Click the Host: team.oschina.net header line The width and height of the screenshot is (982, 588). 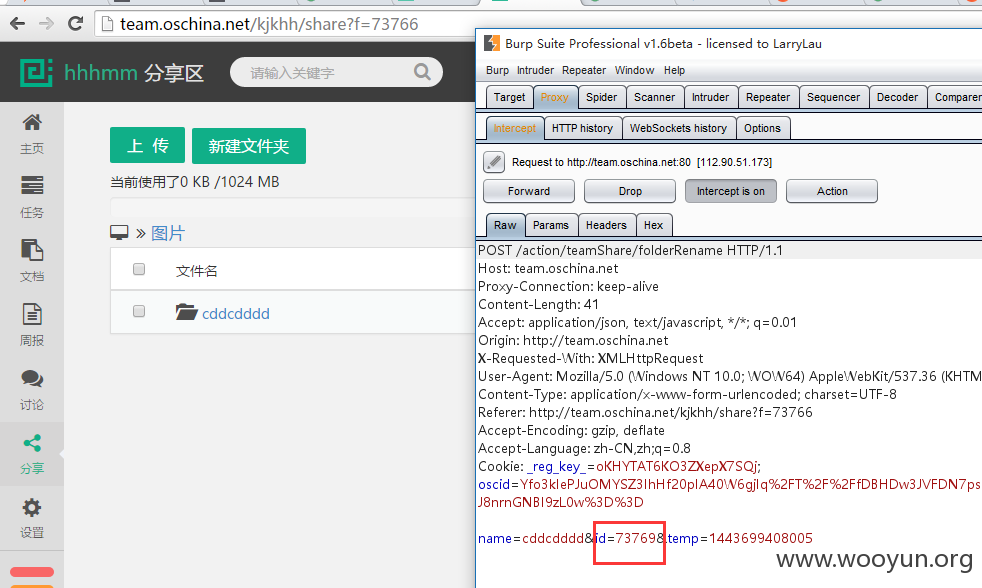[548, 269]
